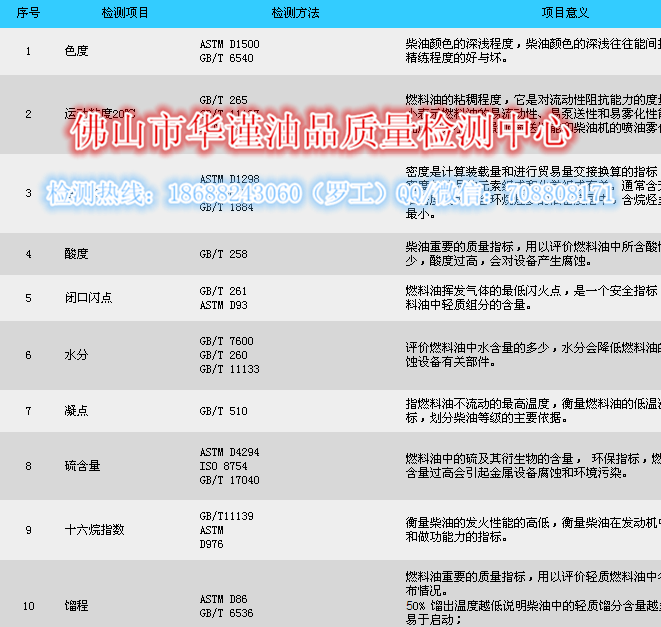Click row number 10 in 序号 column
Screen dimensions: 661x627
(28, 606)
